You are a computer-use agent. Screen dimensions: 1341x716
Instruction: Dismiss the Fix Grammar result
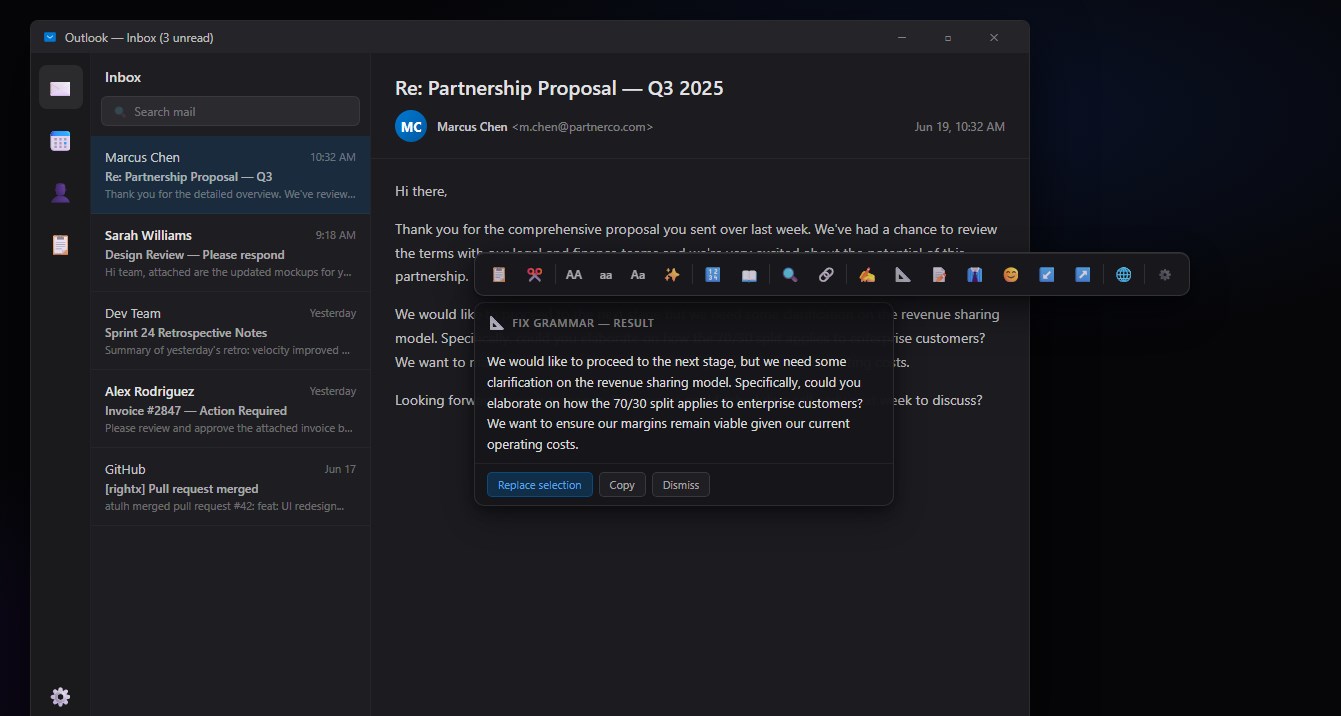[681, 485]
